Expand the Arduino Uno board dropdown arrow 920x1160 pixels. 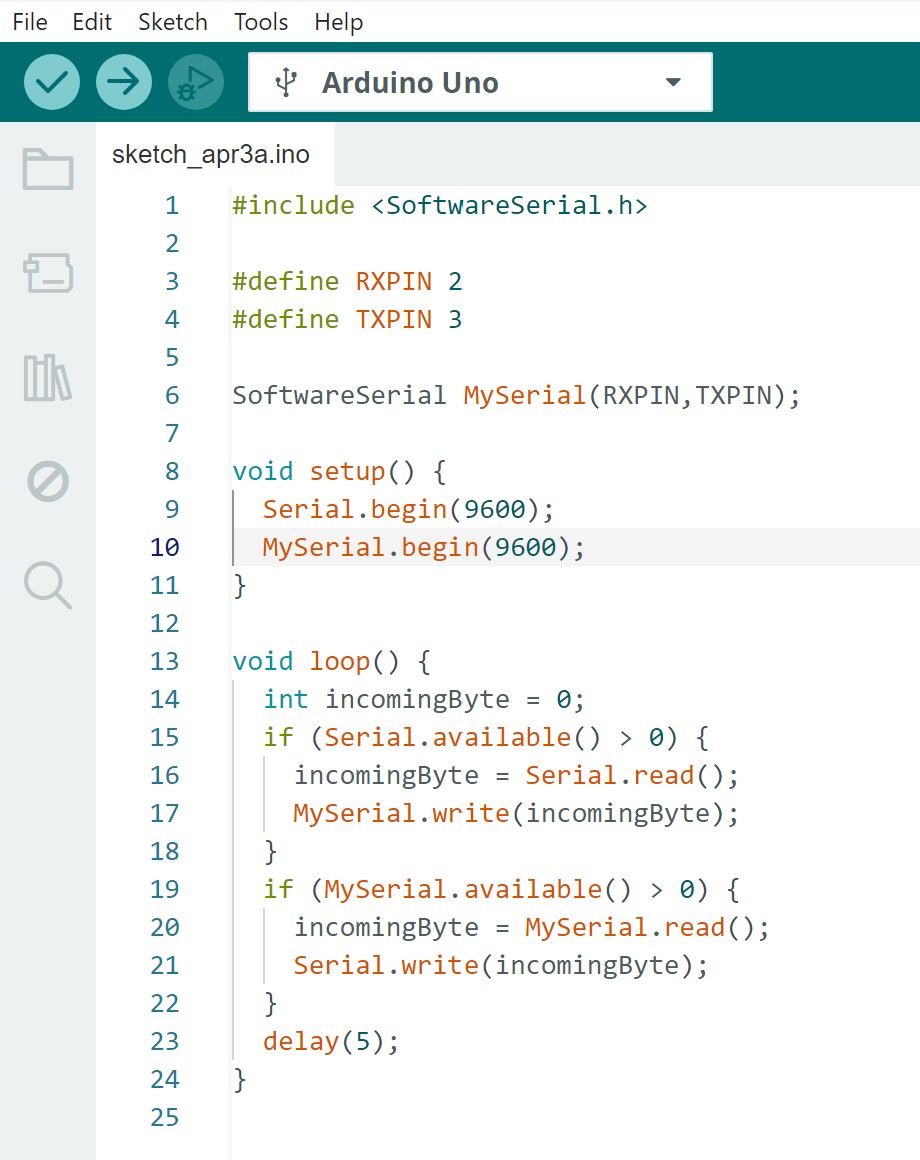672,82
